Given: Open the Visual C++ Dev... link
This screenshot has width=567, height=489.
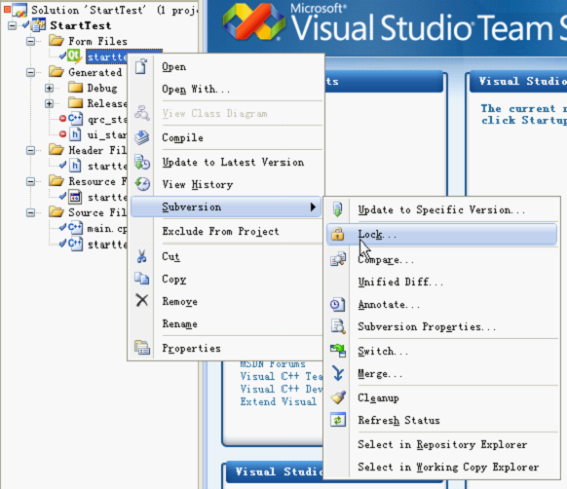Looking at the screenshot, I should 281,389.
